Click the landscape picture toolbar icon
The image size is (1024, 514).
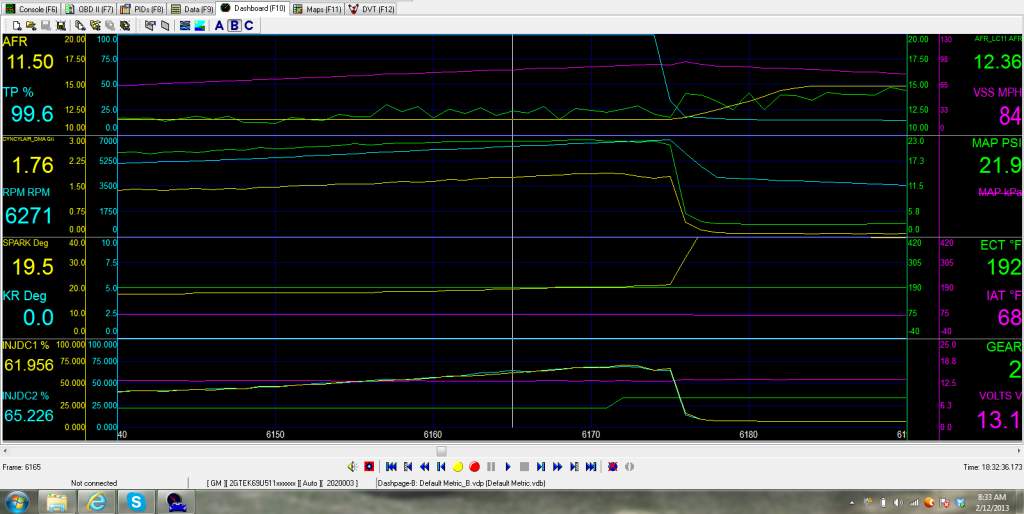(x=200, y=25)
